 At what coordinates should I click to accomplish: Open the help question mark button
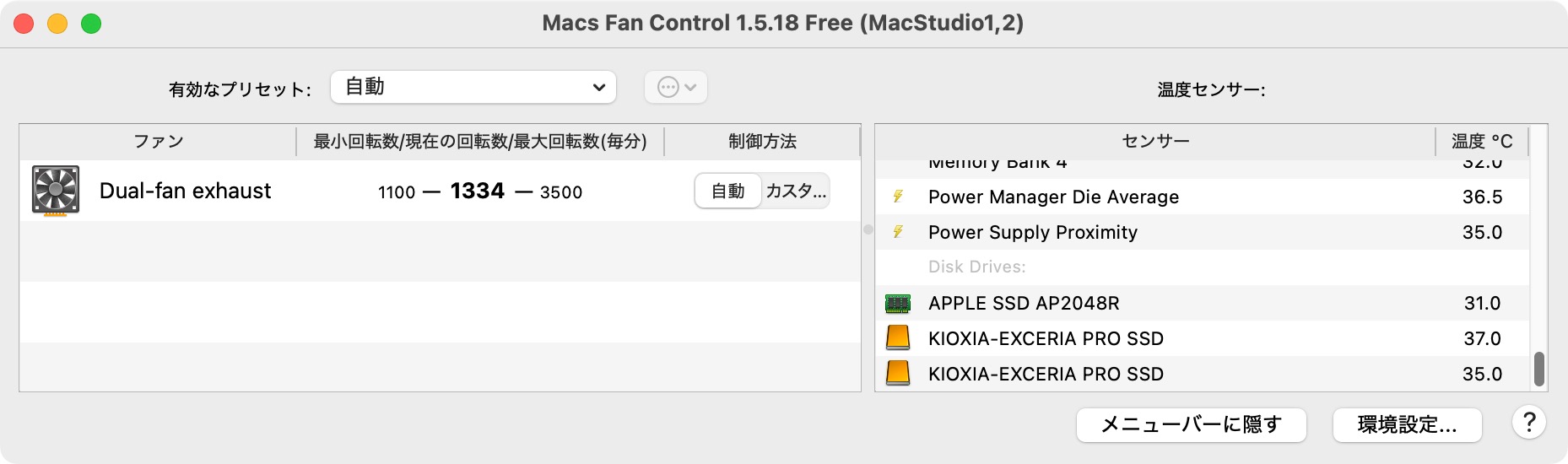1528,423
